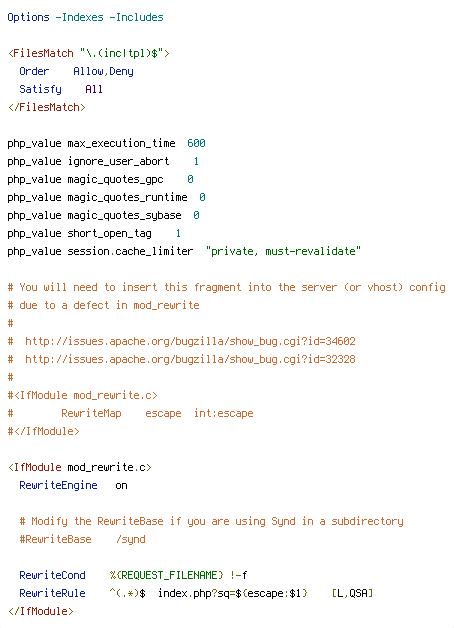Click 'magic_quotes_sybase' setting name
Viewport: 454px width, 628px height.
(125, 215)
